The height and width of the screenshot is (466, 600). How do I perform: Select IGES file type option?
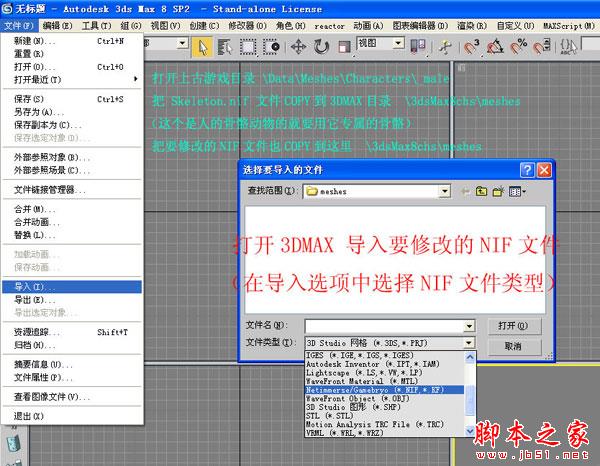(385, 355)
